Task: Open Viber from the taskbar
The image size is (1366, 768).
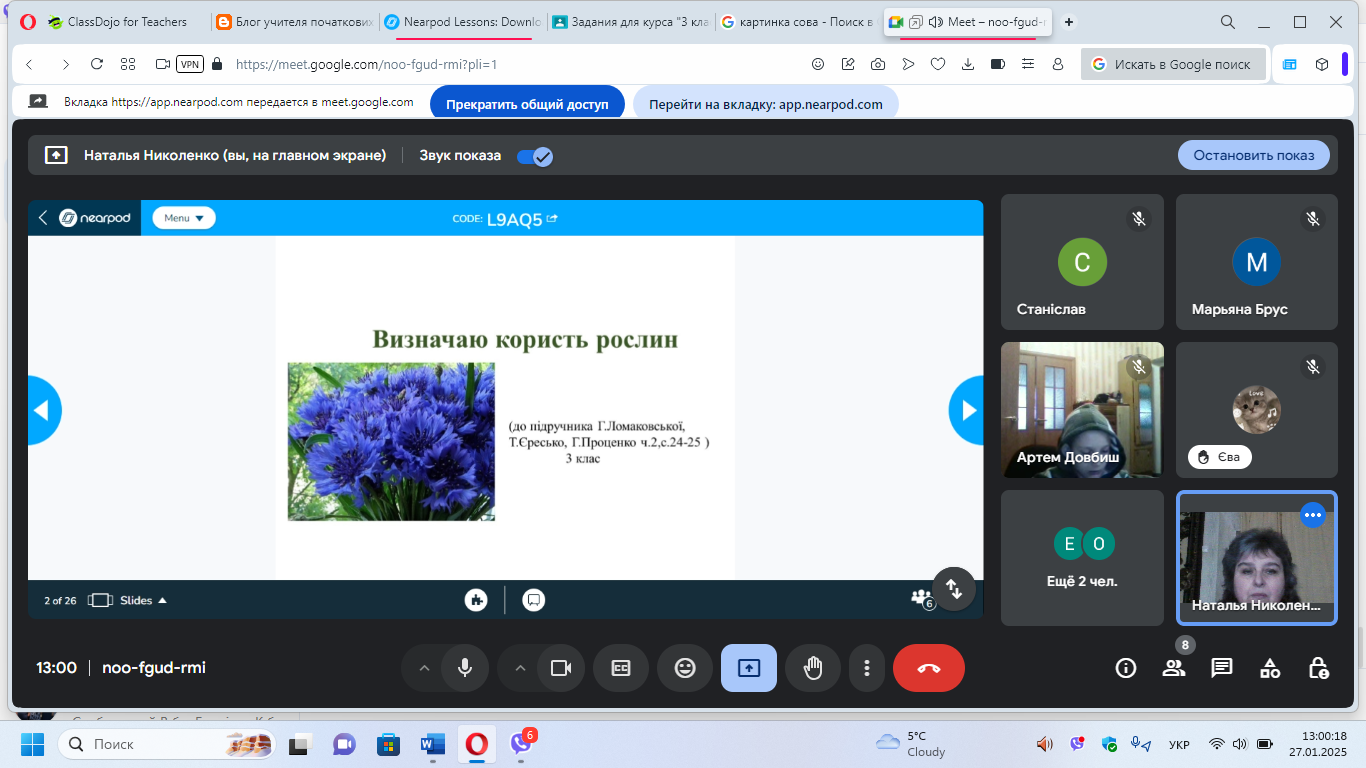Action: [521, 744]
